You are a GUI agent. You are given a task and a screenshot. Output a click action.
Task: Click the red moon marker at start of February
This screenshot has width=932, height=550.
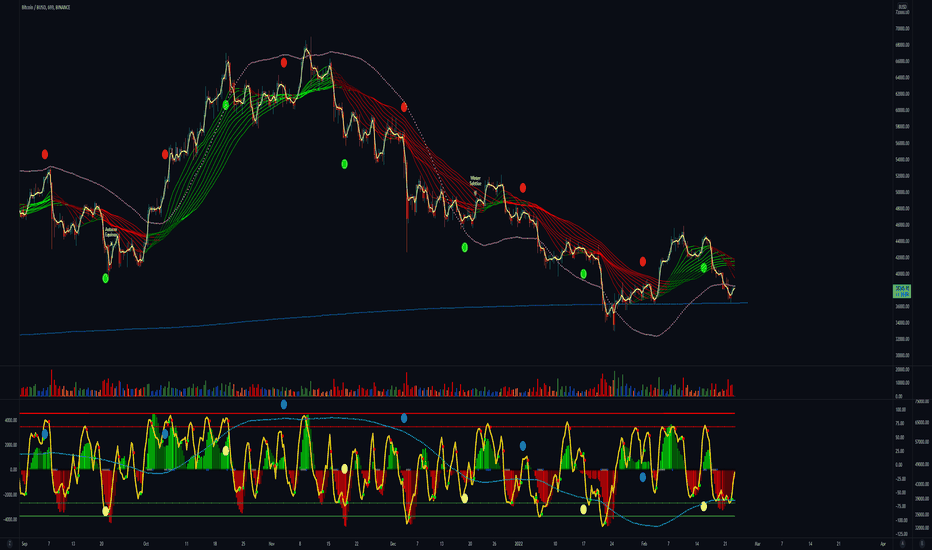coord(643,262)
